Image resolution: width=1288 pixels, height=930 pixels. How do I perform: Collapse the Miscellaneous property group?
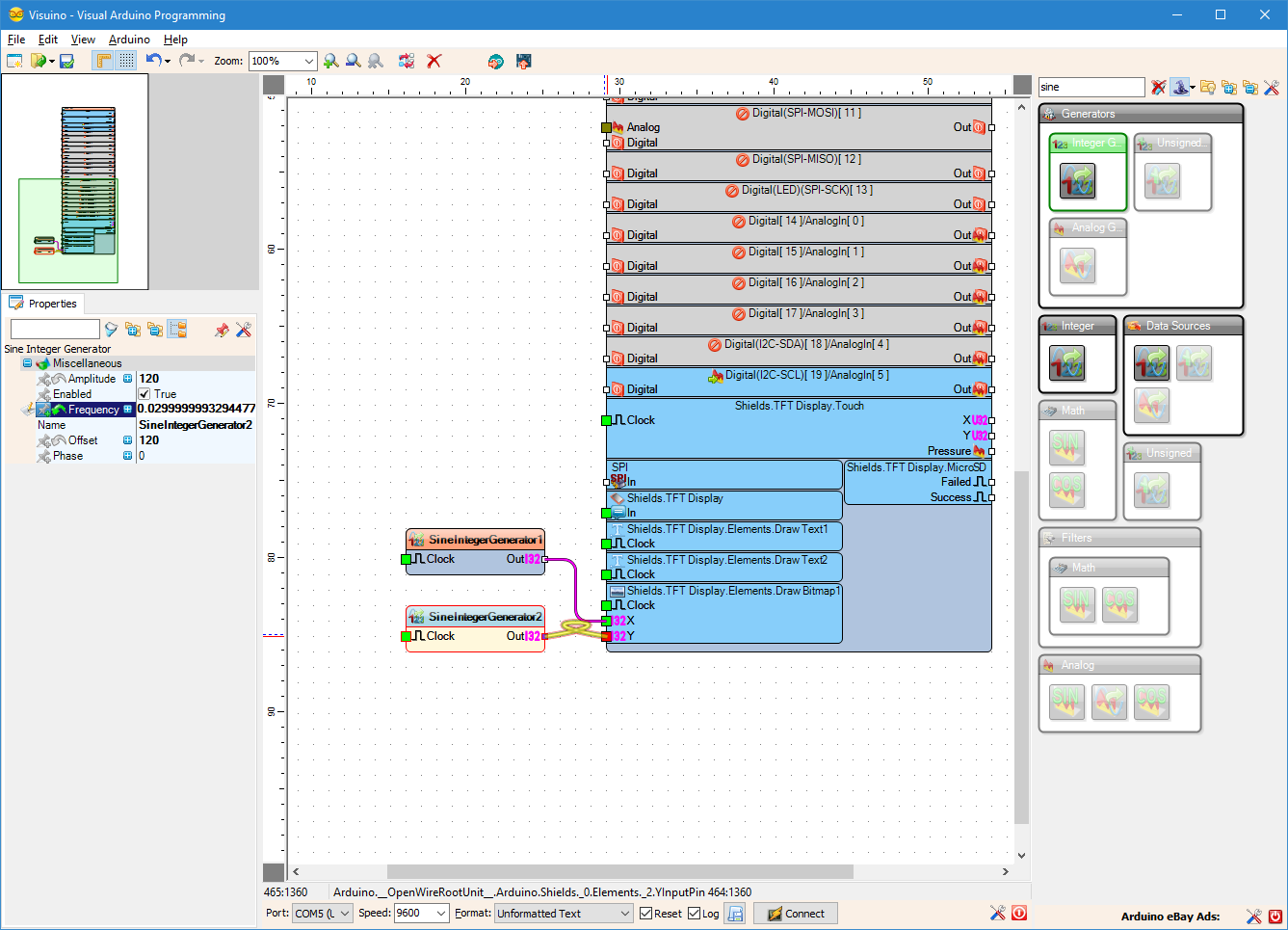click(x=29, y=362)
